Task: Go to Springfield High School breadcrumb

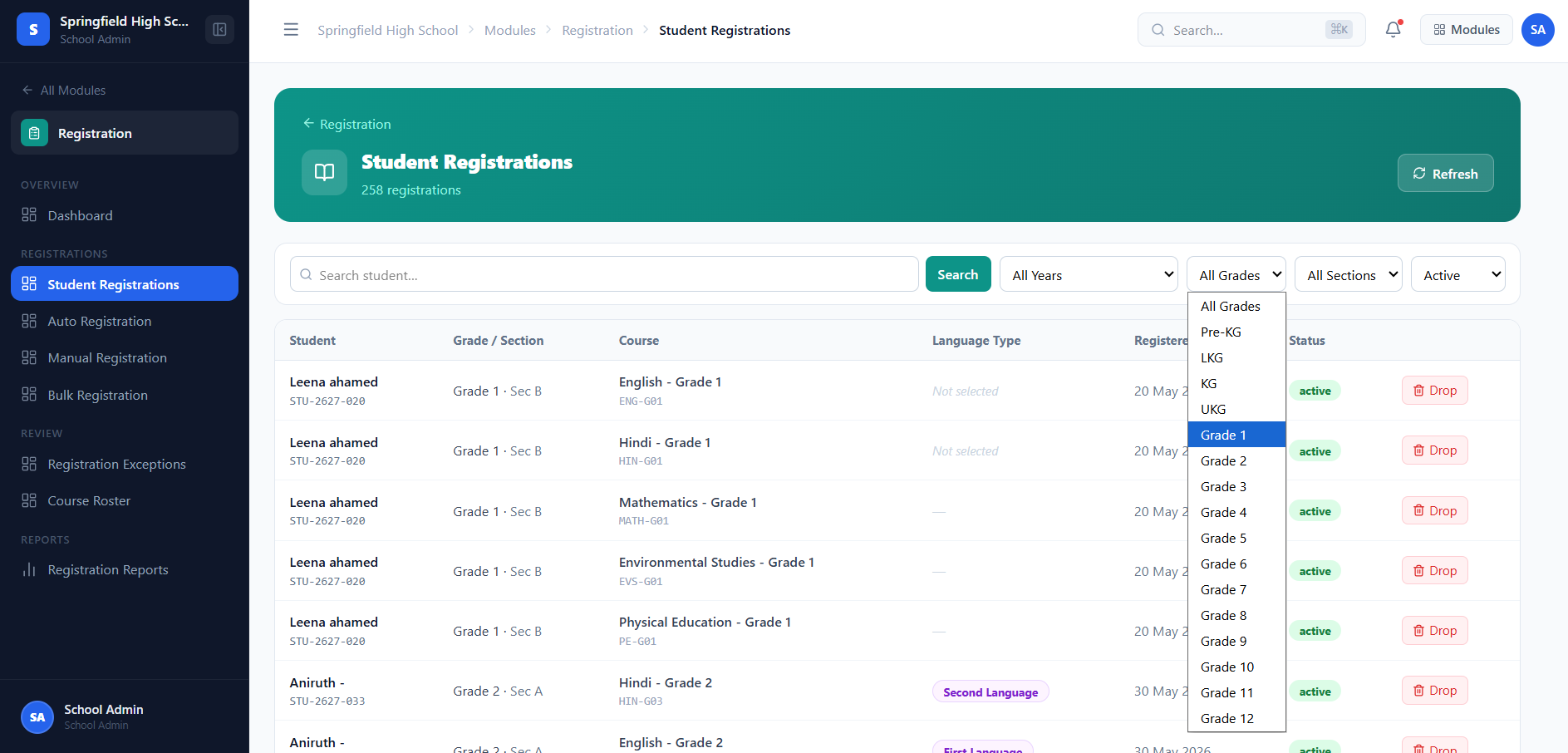Action: click(x=387, y=30)
